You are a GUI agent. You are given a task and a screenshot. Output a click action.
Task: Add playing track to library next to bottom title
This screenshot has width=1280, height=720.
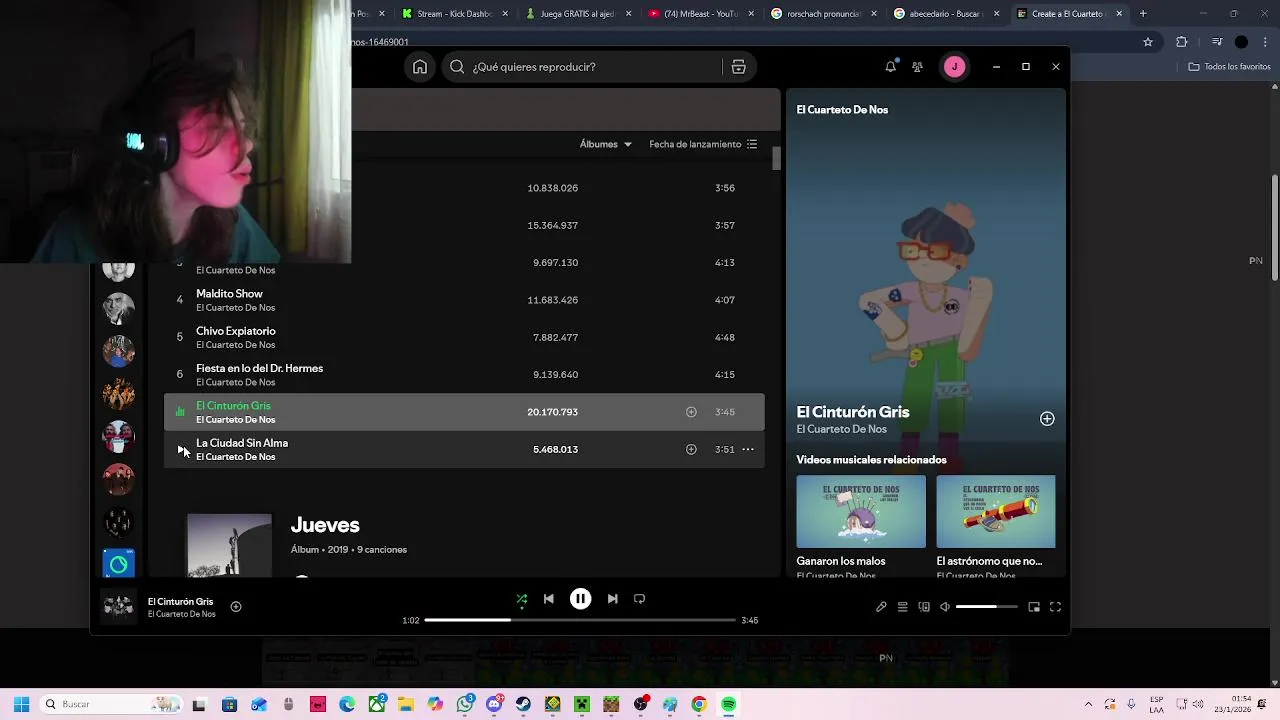click(236, 606)
